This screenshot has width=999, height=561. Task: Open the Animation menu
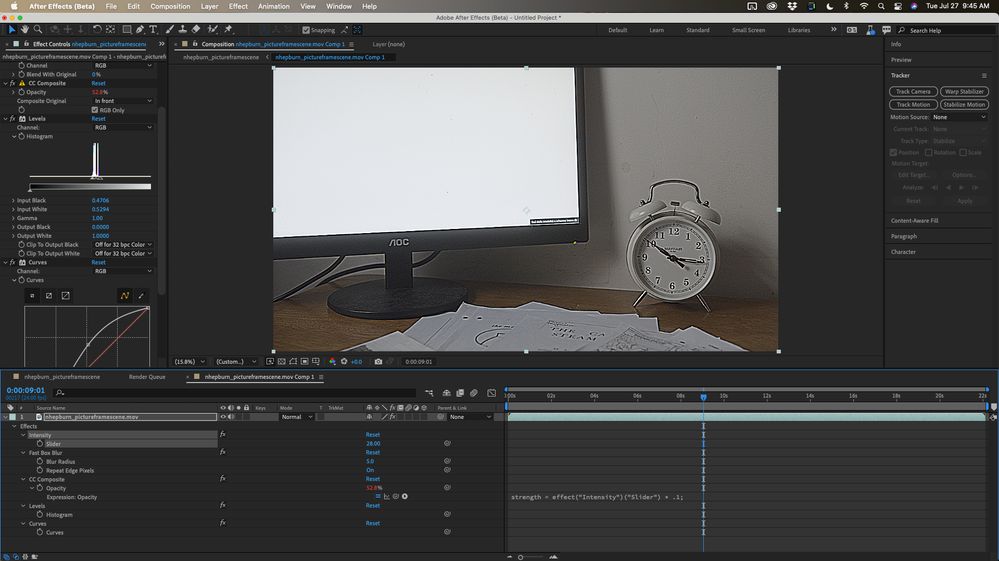click(x=273, y=6)
